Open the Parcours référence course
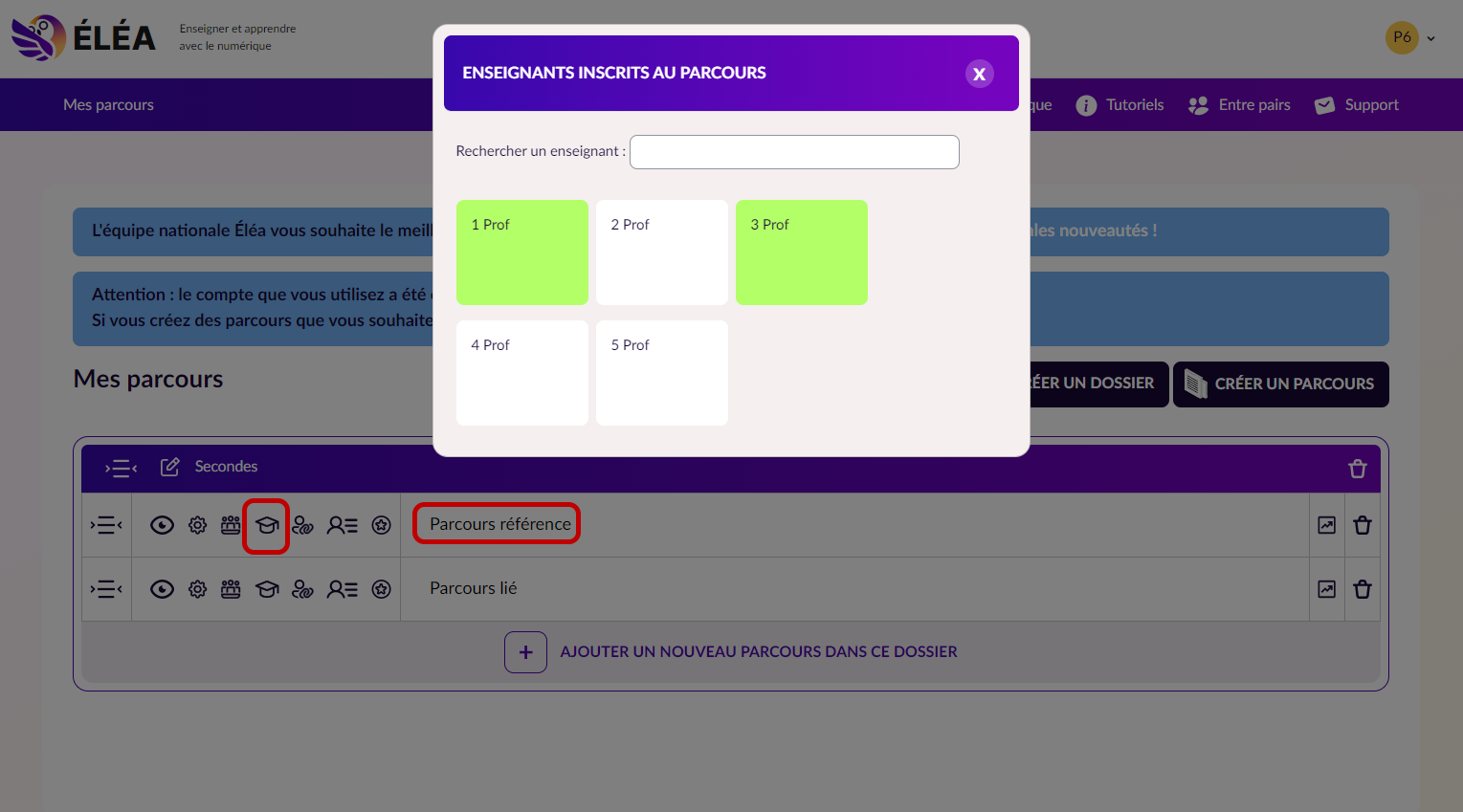1463x812 pixels. point(499,524)
